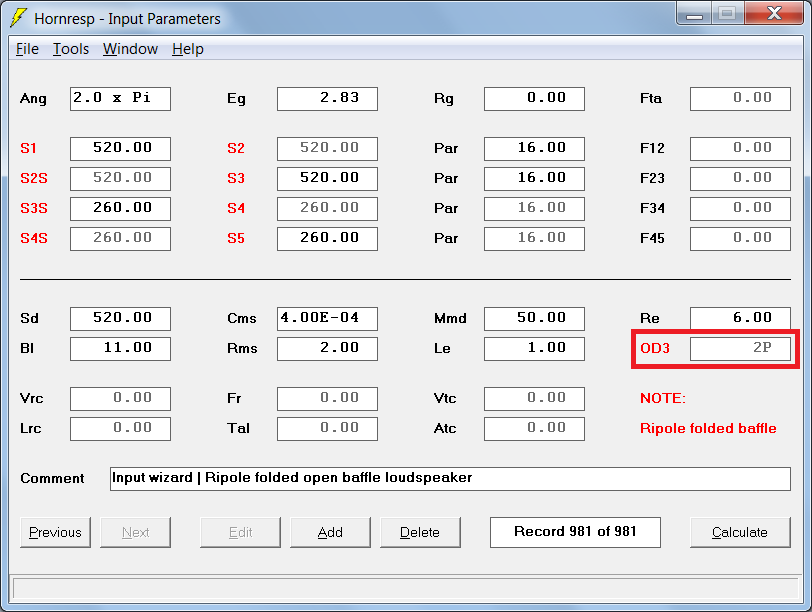Click the Vrc input field
Viewport: 812px width, 612px height.
120,399
